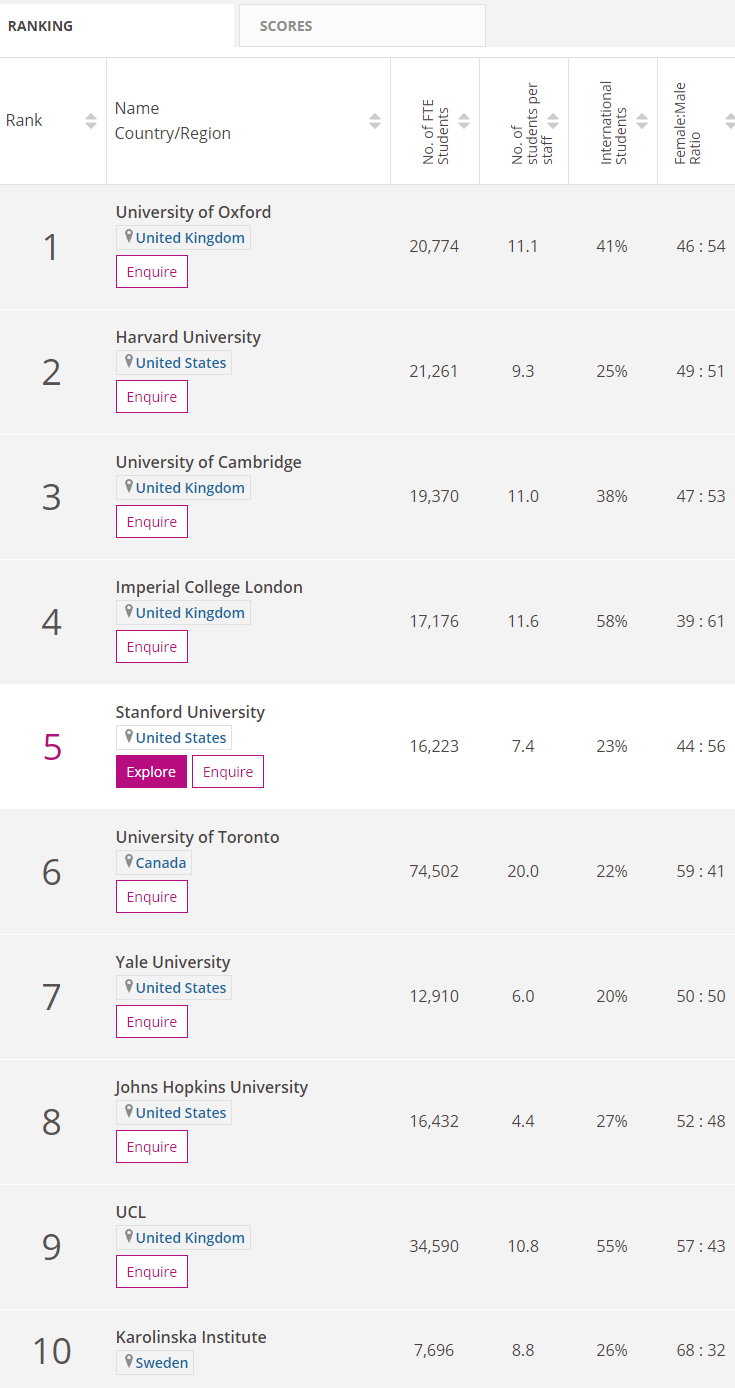Sort by No. of FTE Students arrows
This screenshot has width=735, height=1388.
pyautogui.click(x=464, y=121)
